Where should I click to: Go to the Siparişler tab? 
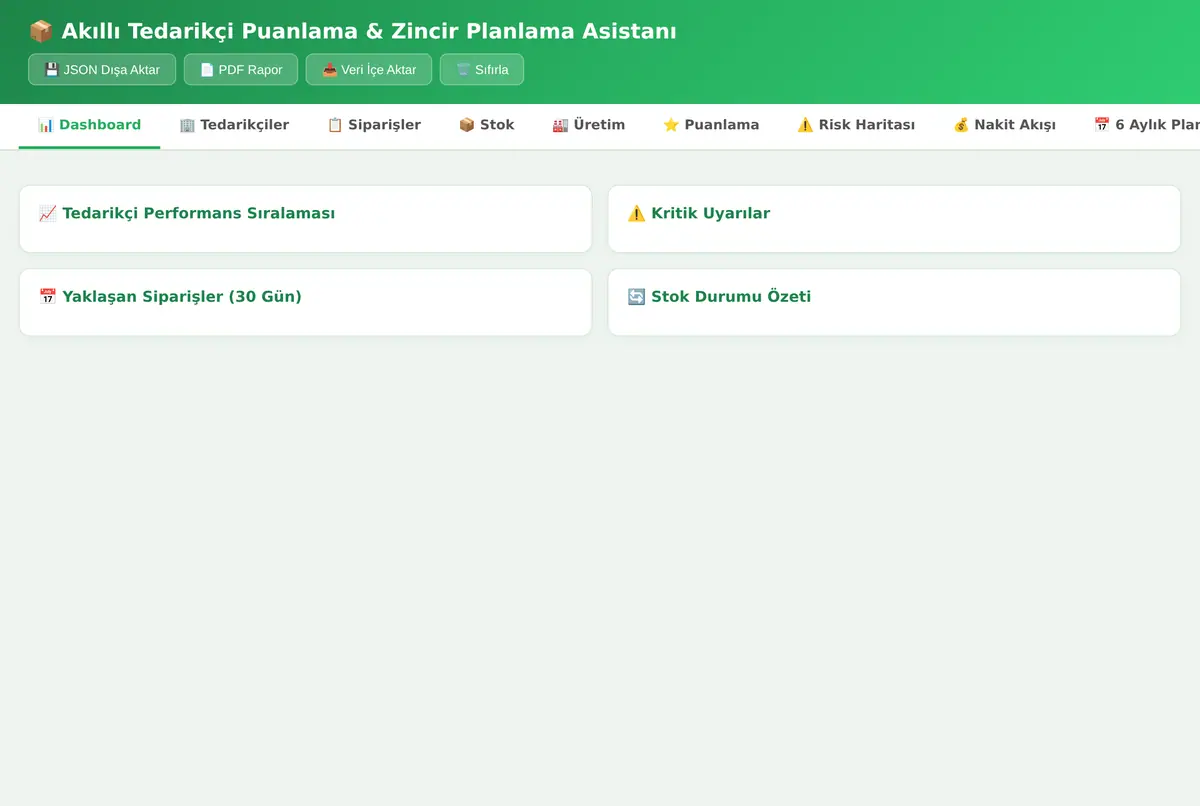click(x=374, y=125)
